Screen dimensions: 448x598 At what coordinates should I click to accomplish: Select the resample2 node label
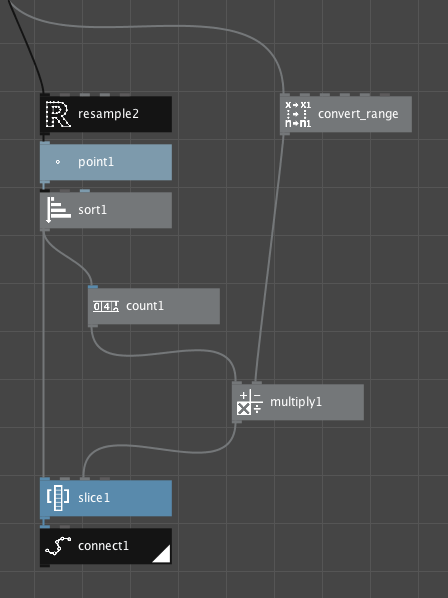(x=108, y=114)
